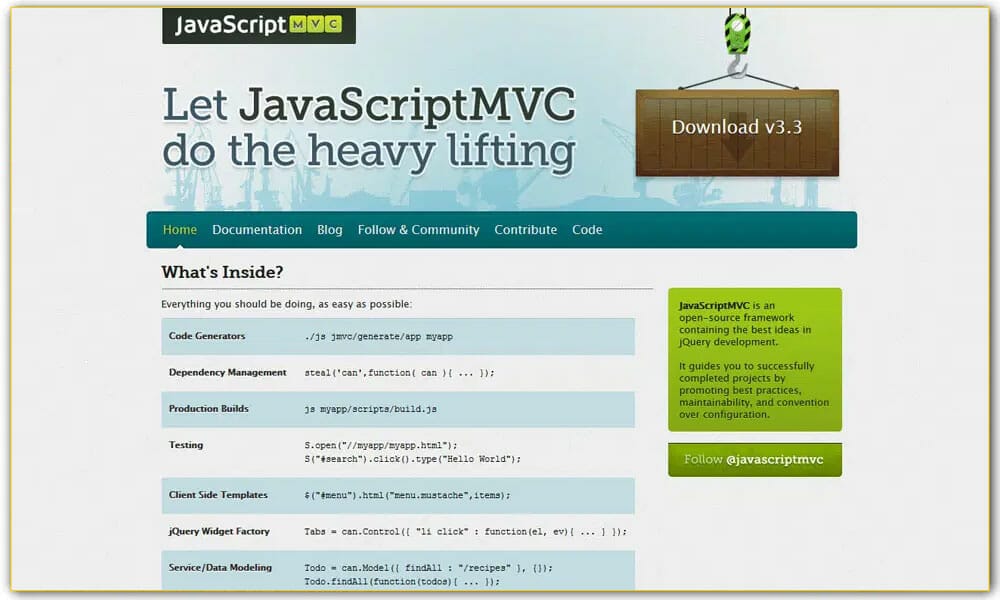Open the Contribute page

[x=525, y=229]
